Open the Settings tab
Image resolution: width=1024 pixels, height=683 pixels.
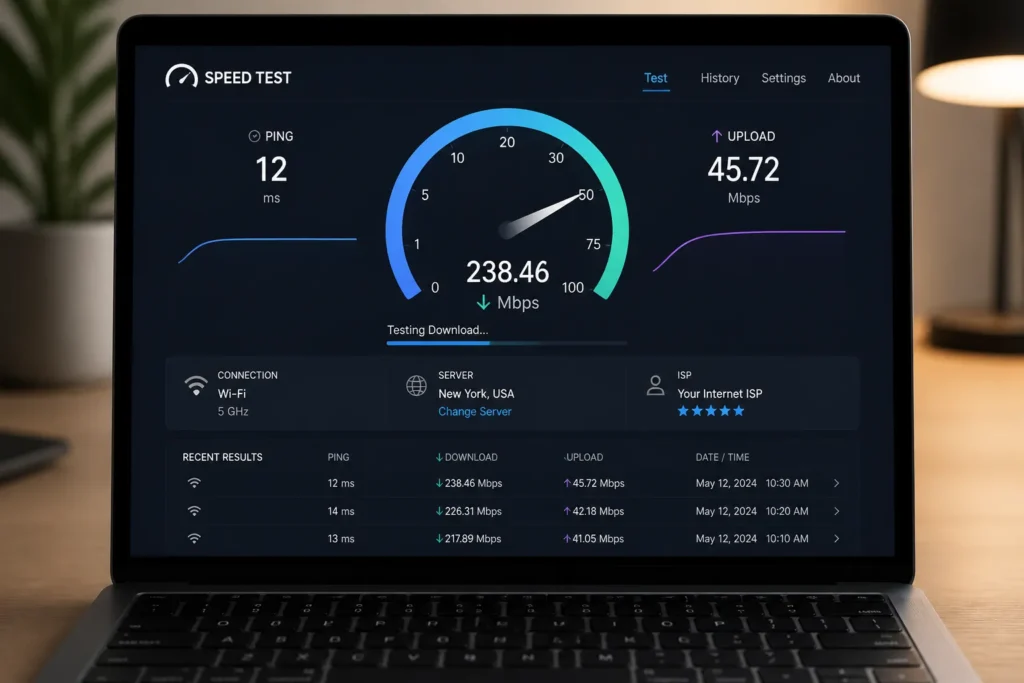pos(783,78)
